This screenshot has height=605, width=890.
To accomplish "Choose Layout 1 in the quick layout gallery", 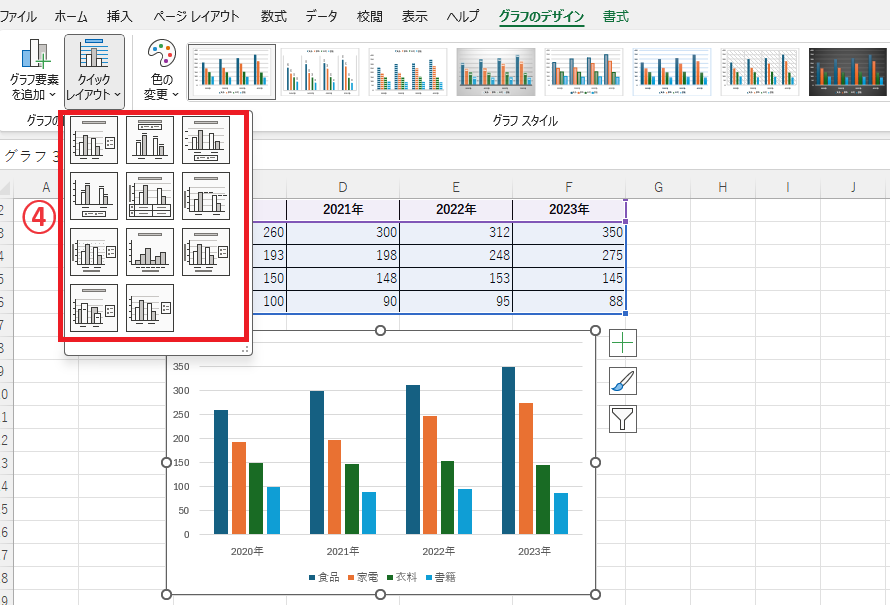I will (94, 140).
